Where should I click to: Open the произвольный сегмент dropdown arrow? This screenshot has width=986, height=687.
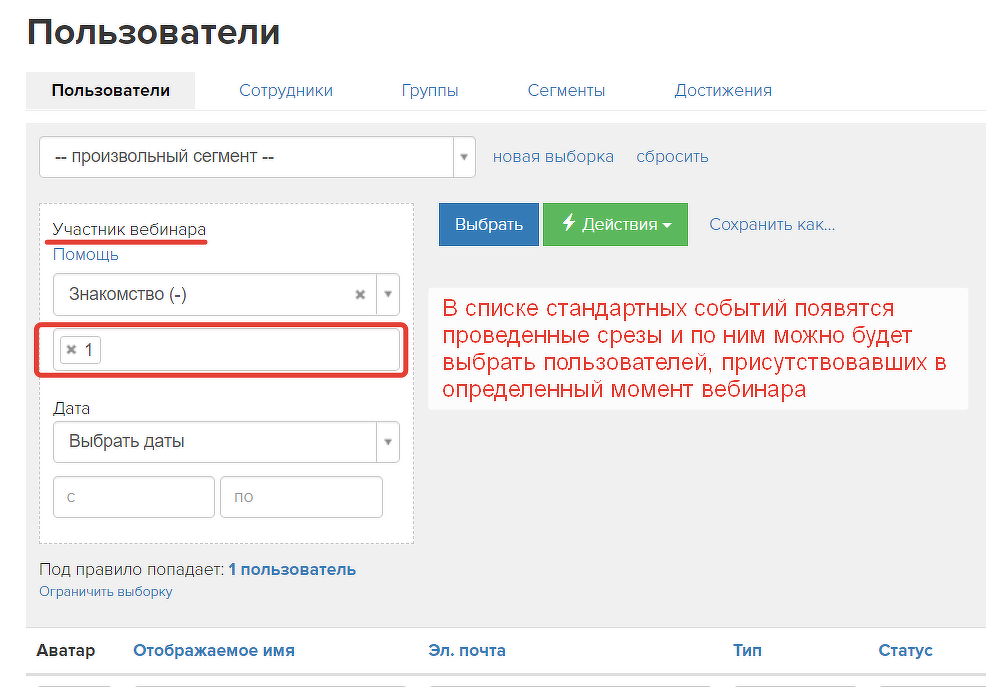[464, 157]
